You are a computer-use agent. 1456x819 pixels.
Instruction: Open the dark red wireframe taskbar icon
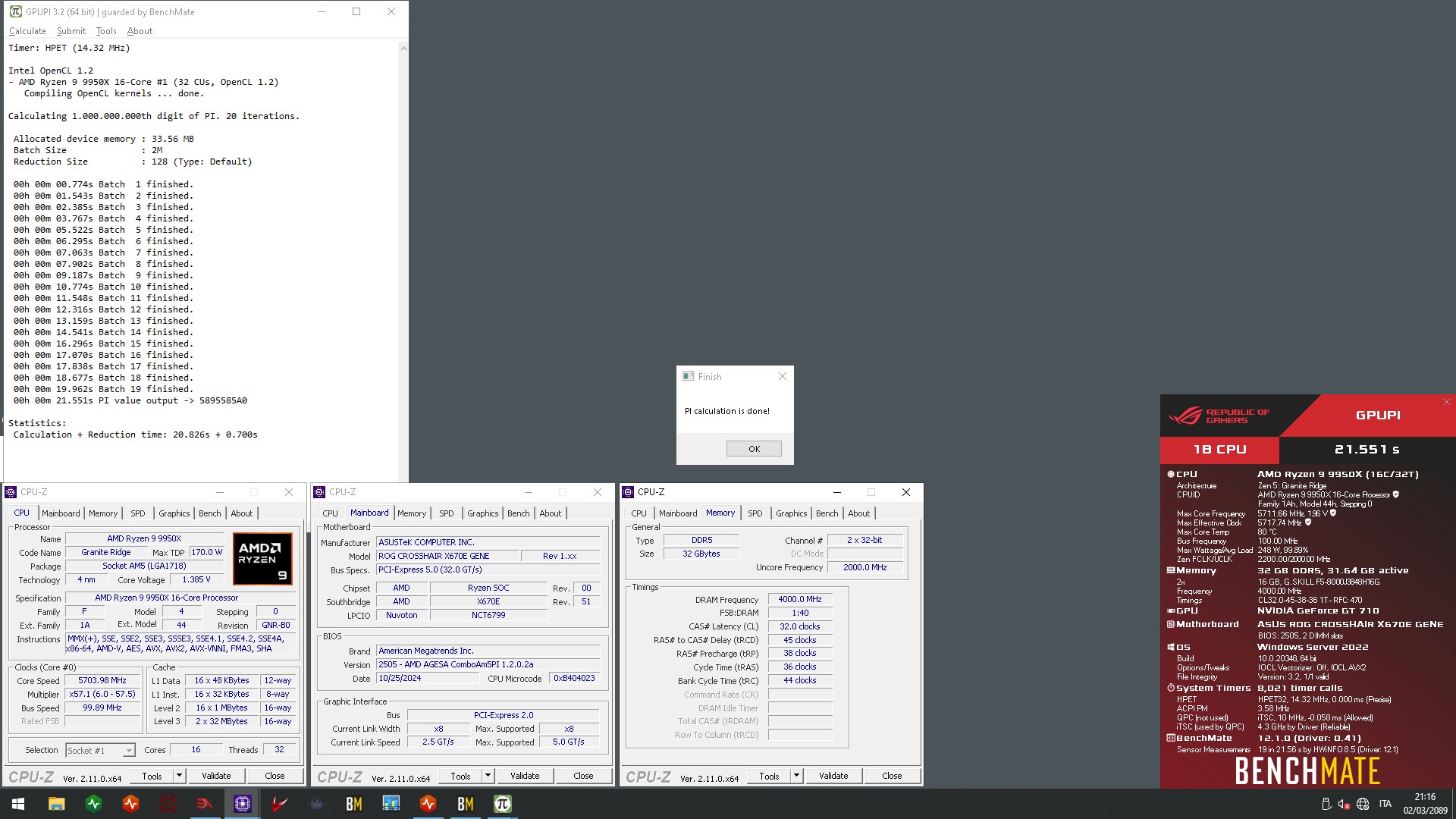tap(168, 804)
